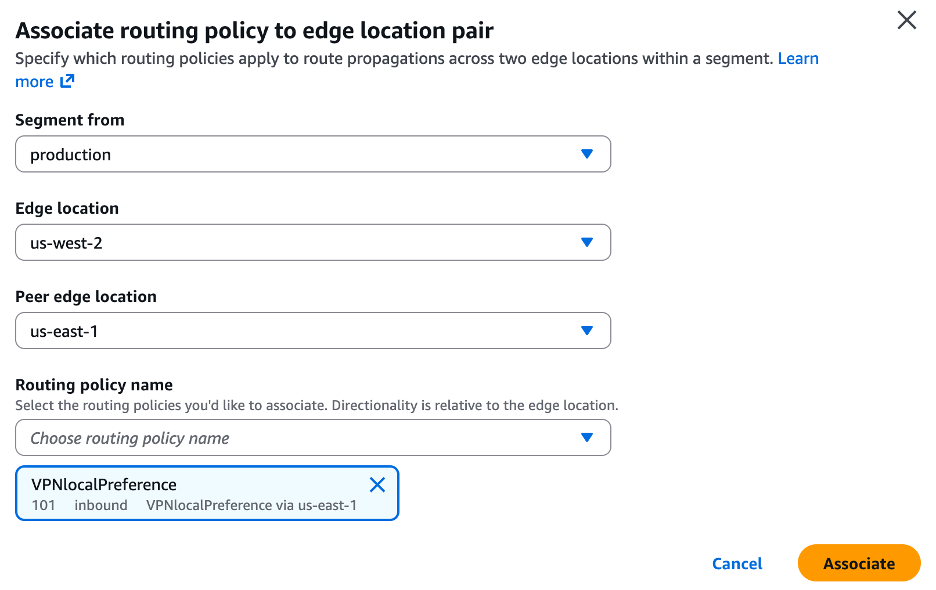Remove VPNlocalPreference using its X icon
936x590 pixels.
pyautogui.click(x=377, y=484)
